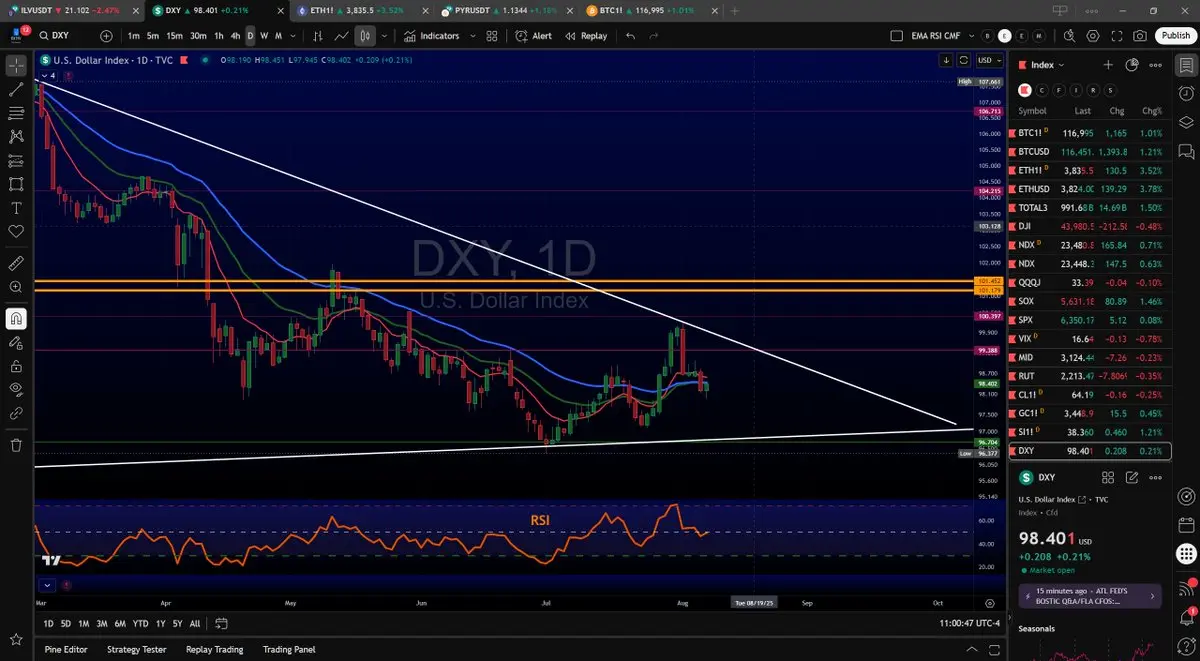
Task: Switch to 15m timeframe
Action: click(174, 35)
